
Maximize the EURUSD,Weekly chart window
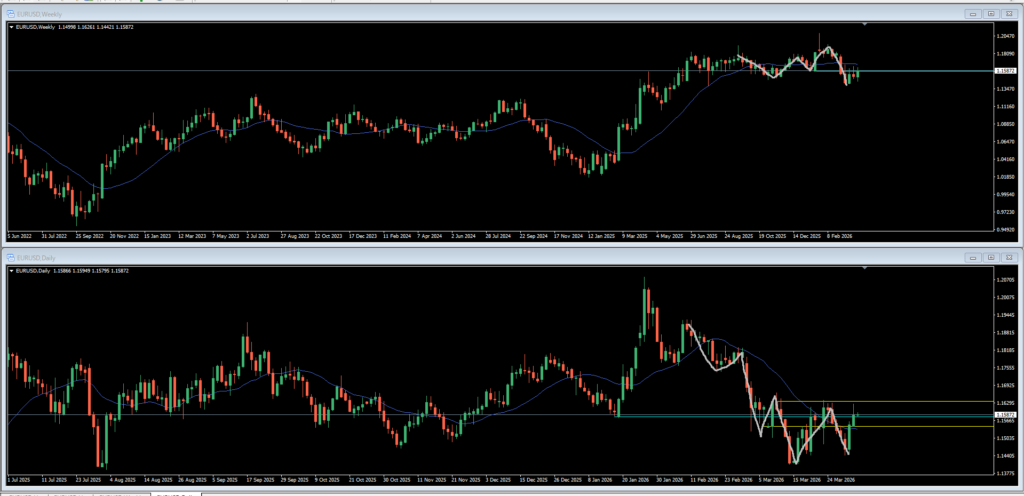coord(991,14)
